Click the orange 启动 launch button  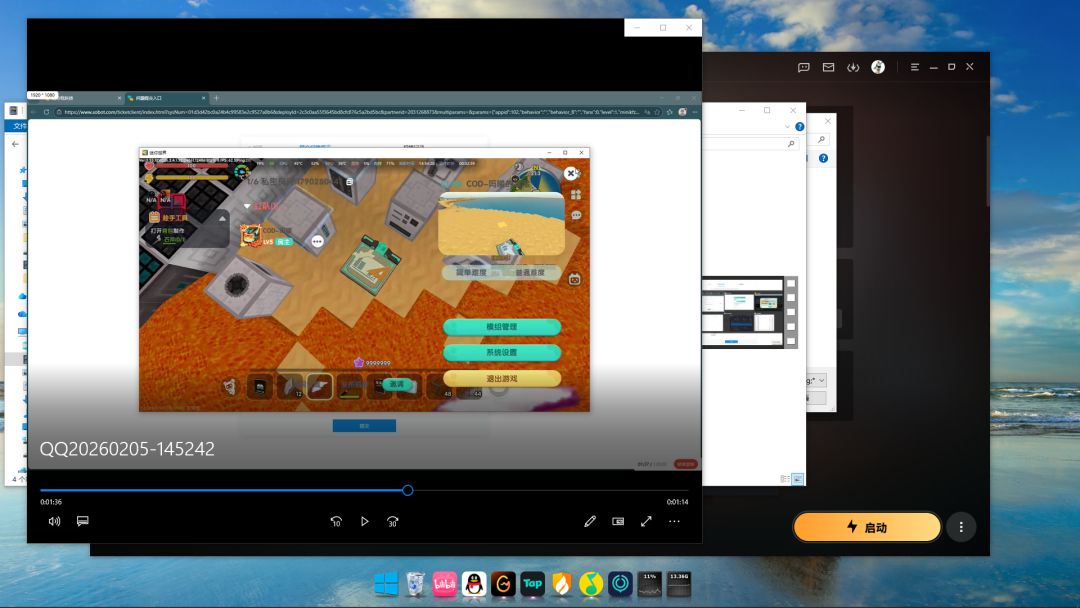pyautogui.click(x=866, y=527)
